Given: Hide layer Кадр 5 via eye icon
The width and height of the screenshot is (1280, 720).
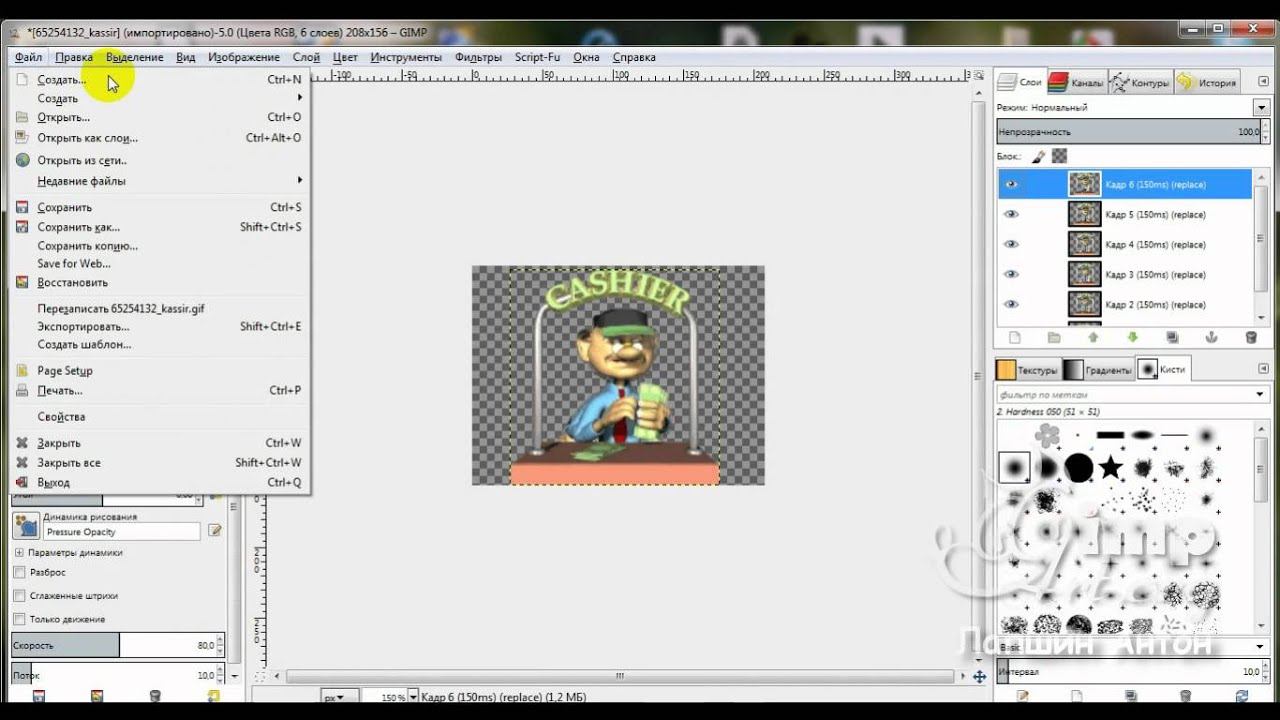Looking at the screenshot, I should click(1011, 214).
